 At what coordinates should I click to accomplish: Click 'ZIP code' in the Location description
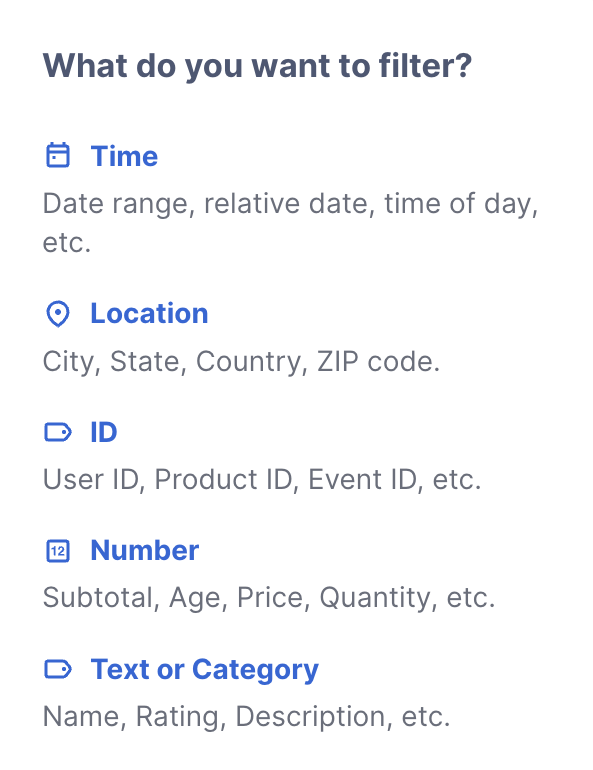pos(378,362)
